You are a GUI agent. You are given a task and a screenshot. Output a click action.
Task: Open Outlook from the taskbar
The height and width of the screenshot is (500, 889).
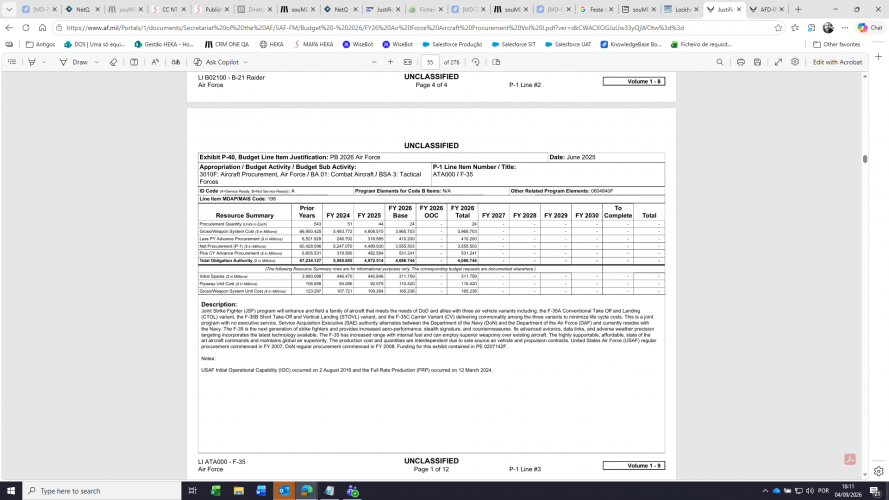[x=284, y=491]
